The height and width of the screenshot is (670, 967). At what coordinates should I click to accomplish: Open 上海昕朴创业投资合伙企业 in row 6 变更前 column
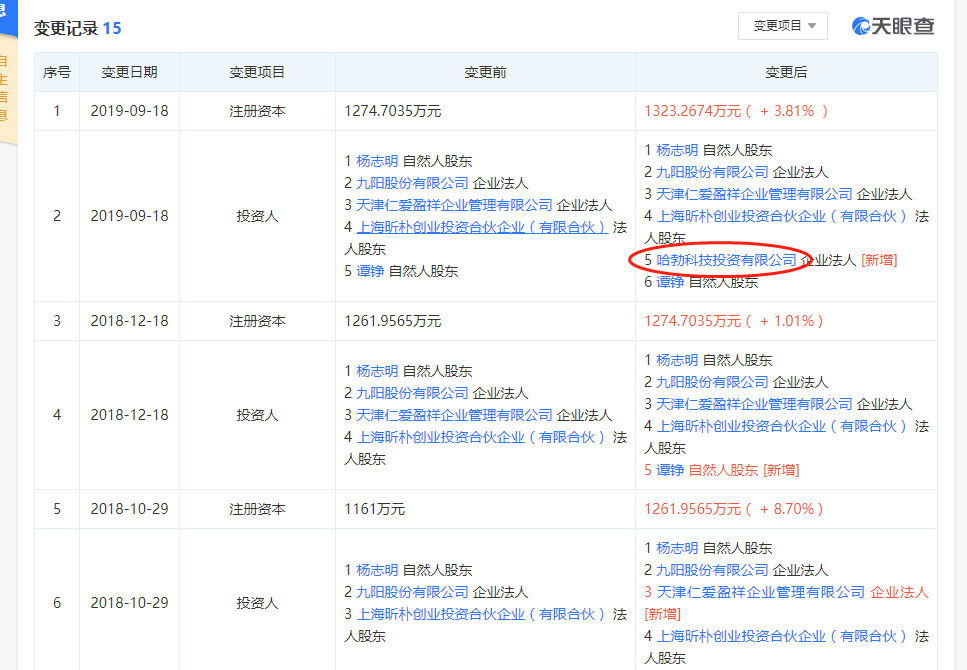[481, 614]
